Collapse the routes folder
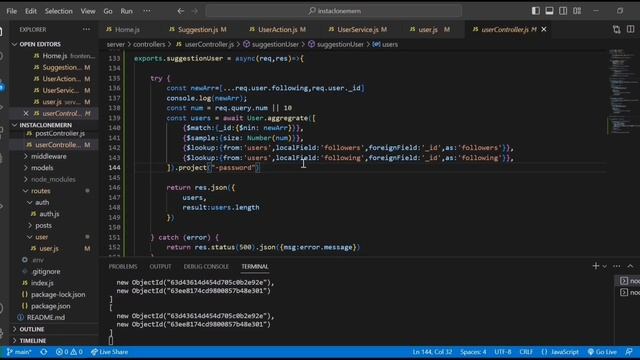The width and height of the screenshot is (640, 360). pyautogui.click(x=40, y=191)
